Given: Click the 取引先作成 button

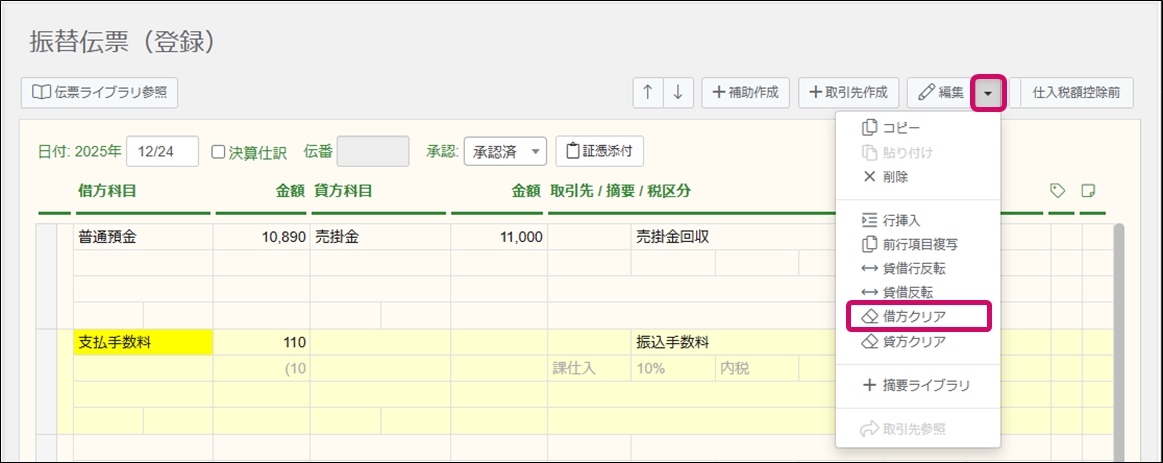Looking at the screenshot, I should click(x=848, y=92).
